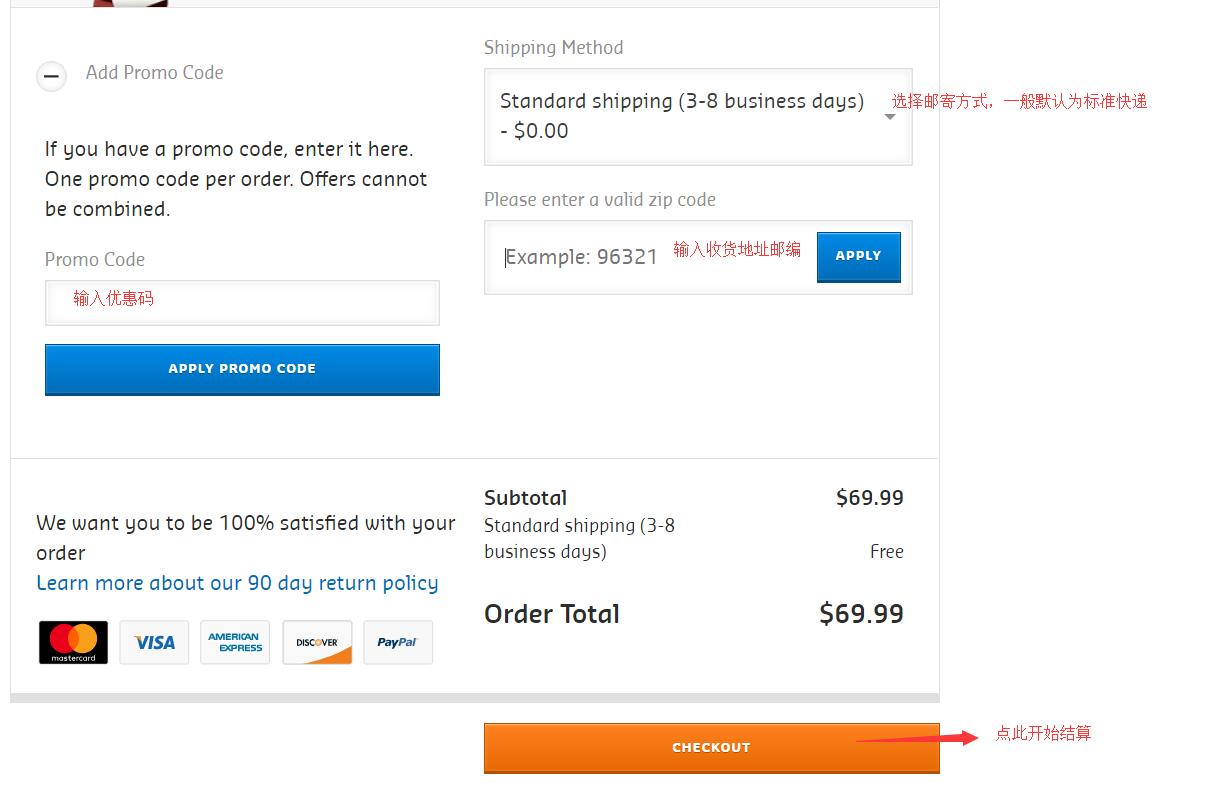1228x785 pixels.
Task: Click the Discover card icon
Action: tap(317, 642)
